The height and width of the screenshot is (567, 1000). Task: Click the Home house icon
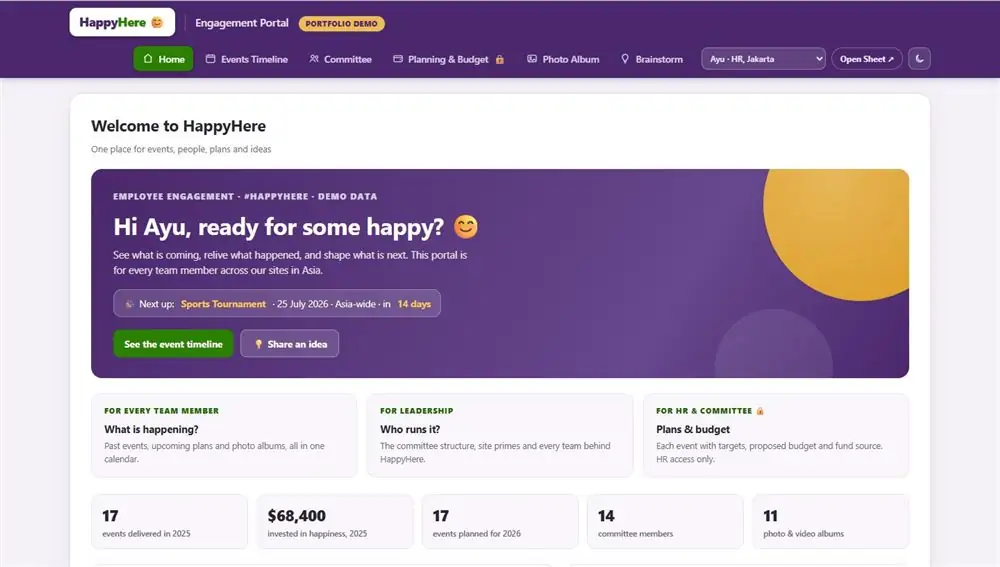148,59
